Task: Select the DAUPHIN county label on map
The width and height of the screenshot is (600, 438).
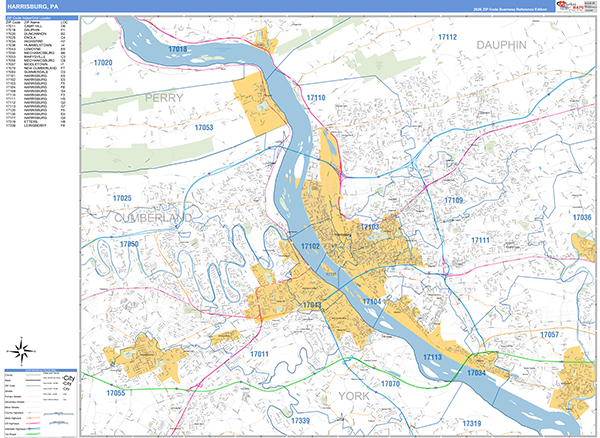Action: [x=507, y=46]
